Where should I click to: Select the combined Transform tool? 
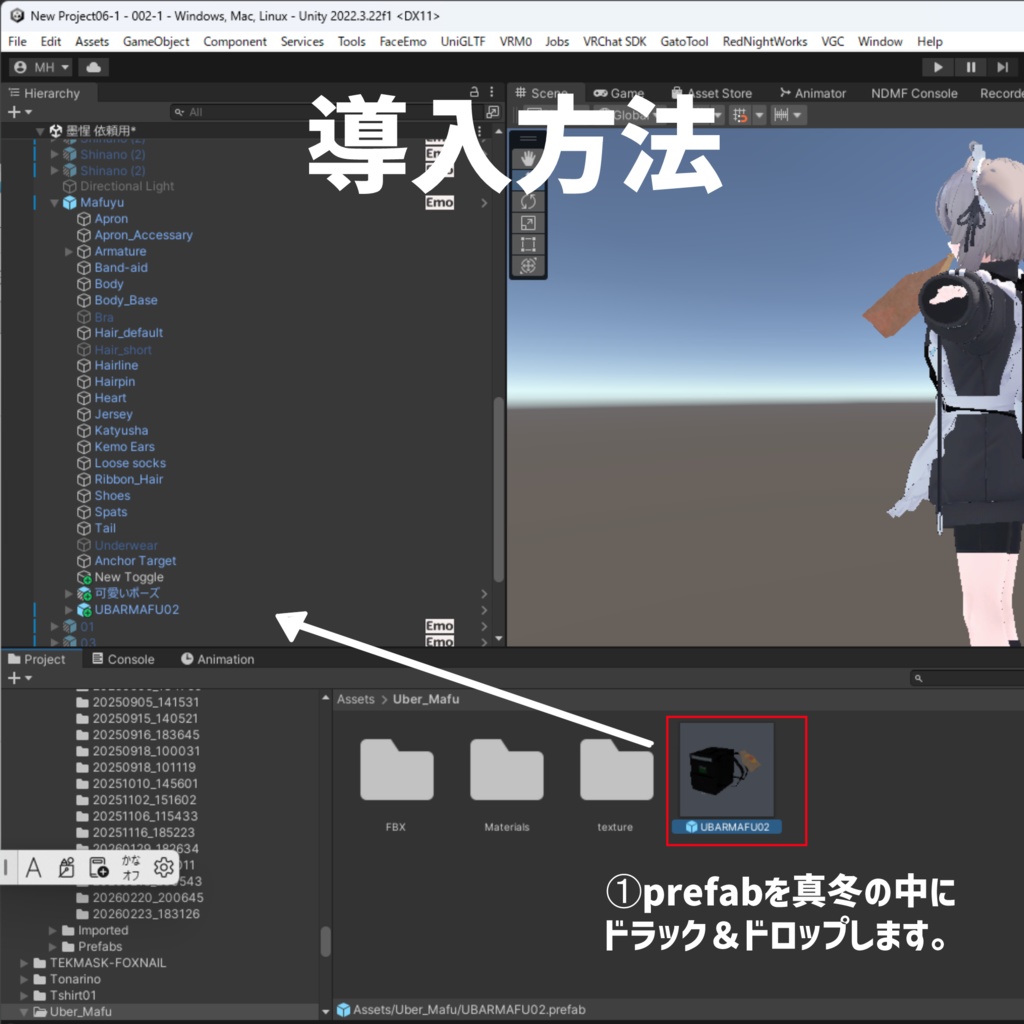tap(528, 264)
